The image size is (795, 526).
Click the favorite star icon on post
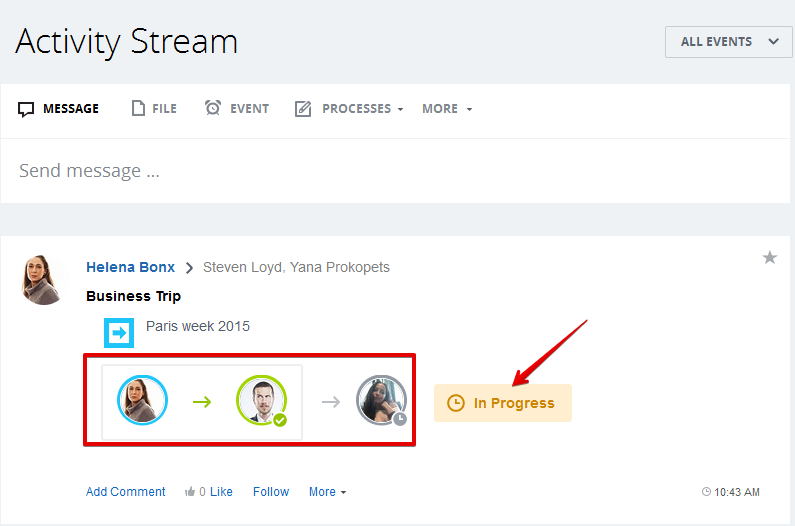coord(770,258)
